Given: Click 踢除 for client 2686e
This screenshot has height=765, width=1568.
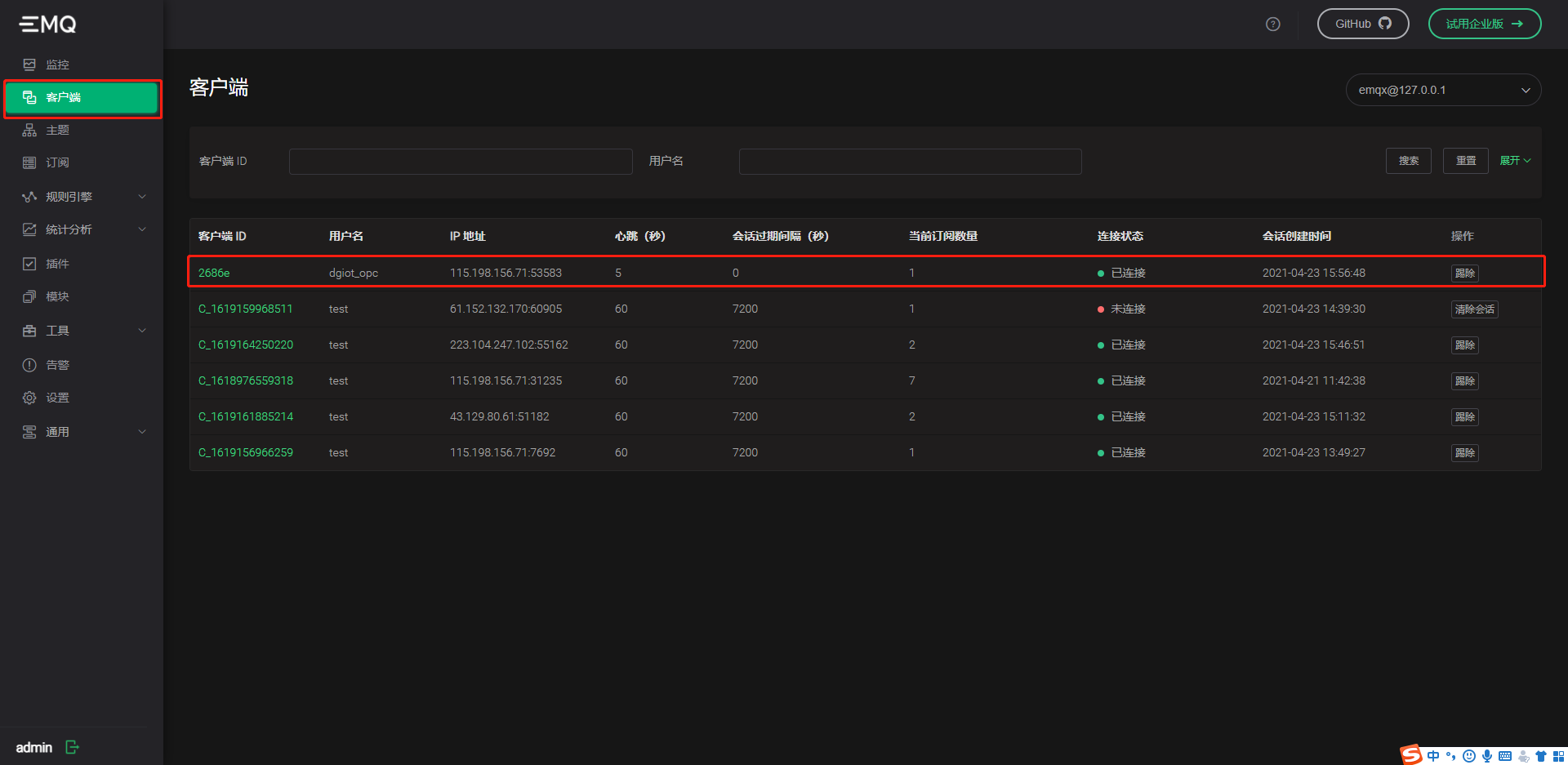Looking at the screenshot, I should [1464, 273].
